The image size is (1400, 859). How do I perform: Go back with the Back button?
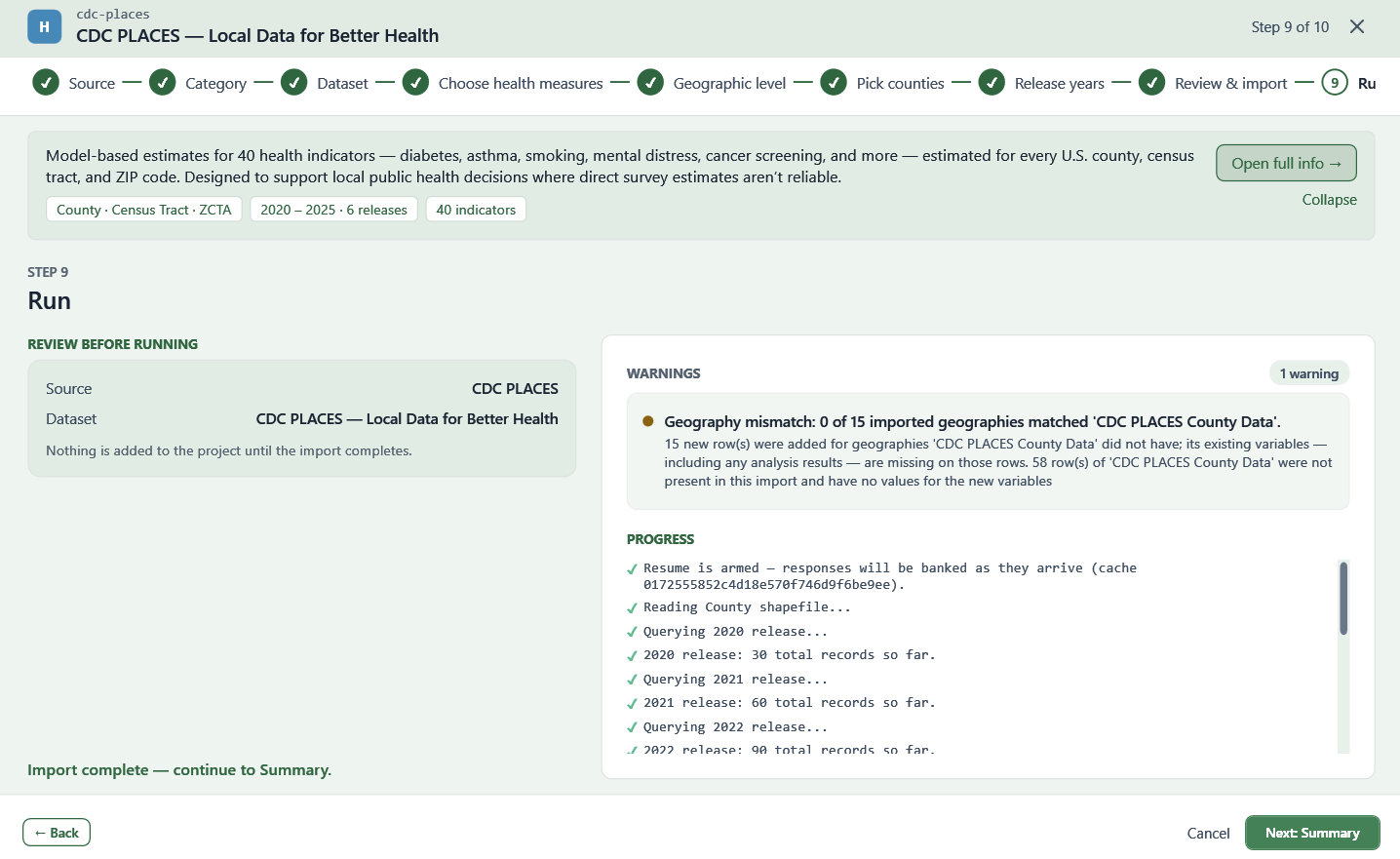57,833
